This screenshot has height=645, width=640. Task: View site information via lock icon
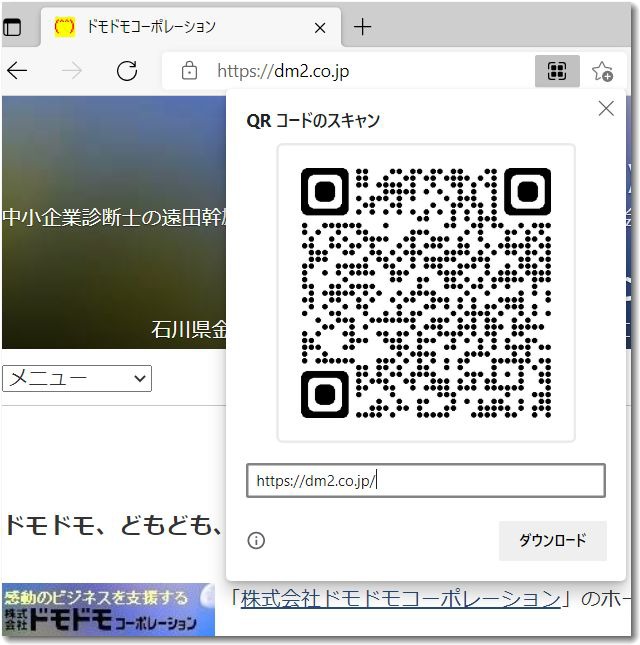point(189,71)
